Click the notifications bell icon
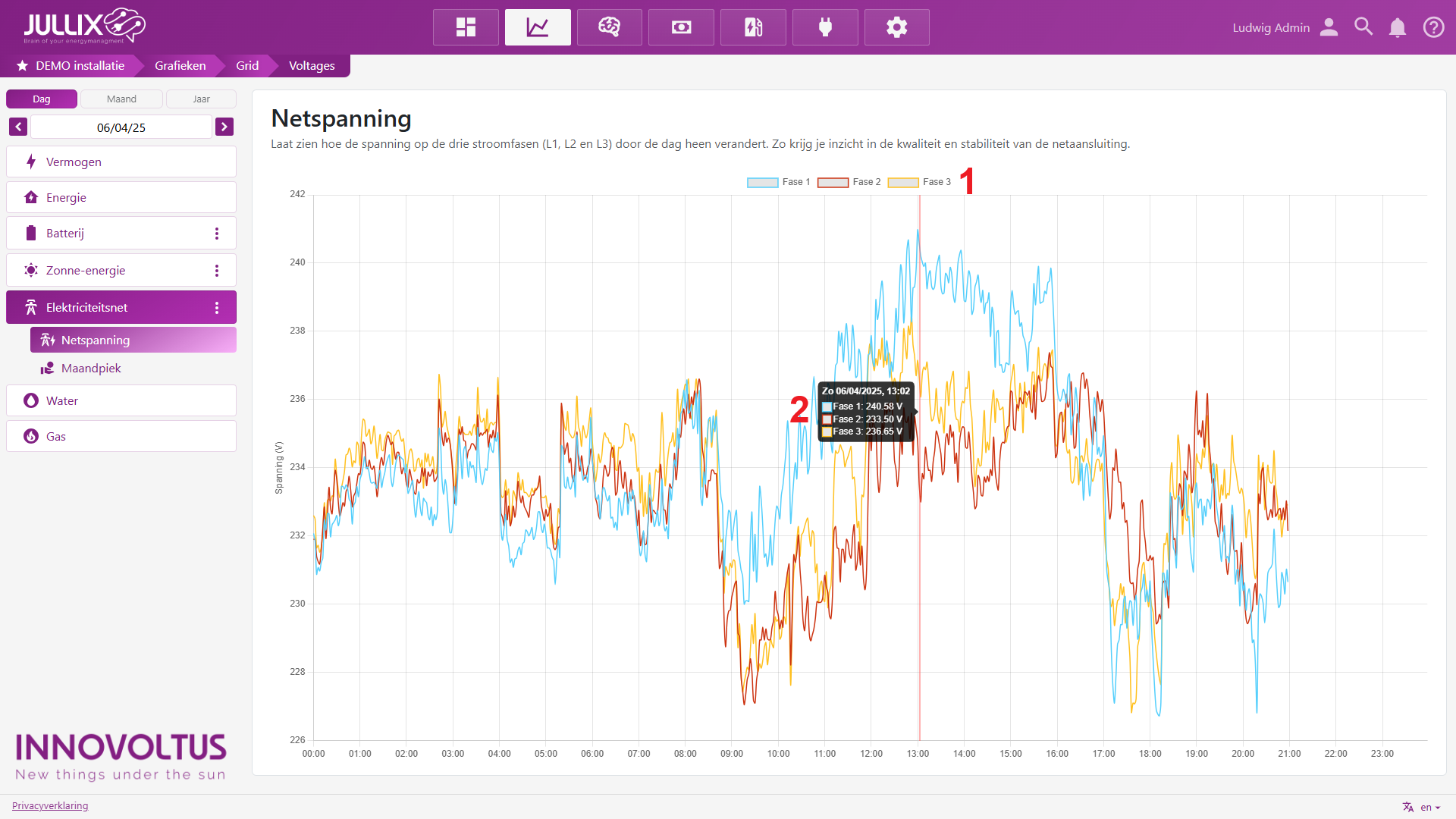Image resolution: width=1456 pixels, height=819 pixels. tap(1397, 27)
